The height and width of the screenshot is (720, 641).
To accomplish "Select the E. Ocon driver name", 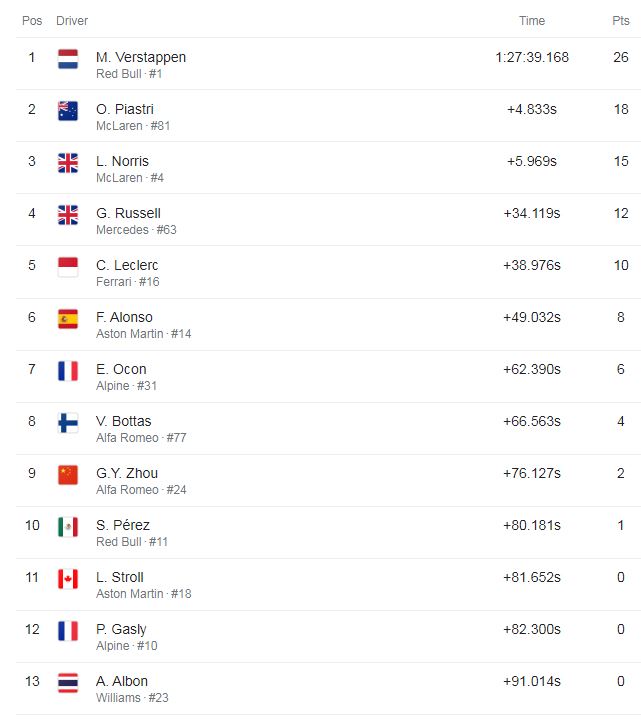I will pos(121,369).
